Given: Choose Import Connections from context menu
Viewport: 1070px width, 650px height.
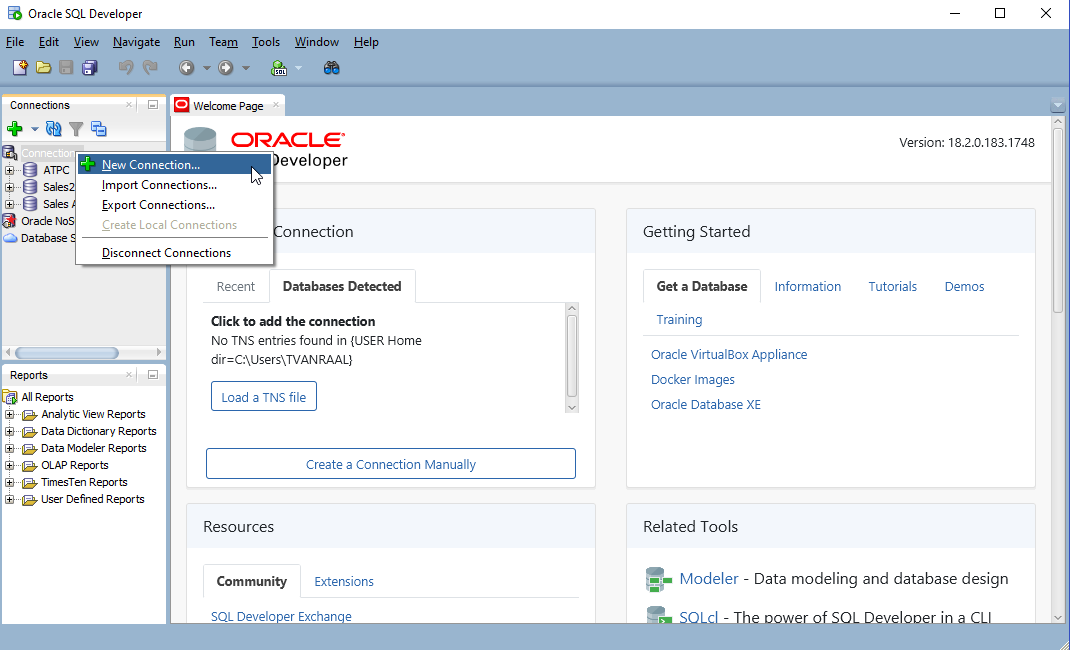Looking at the screenshot, I should pos(175,185).
